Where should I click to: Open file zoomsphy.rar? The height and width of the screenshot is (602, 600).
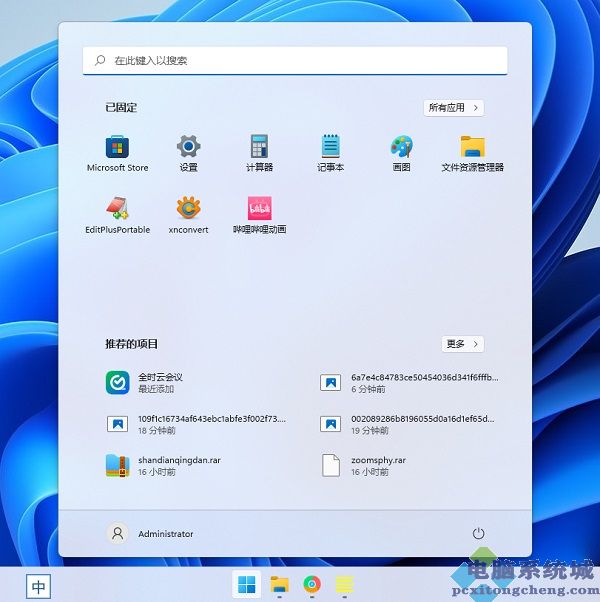tap(363, 465)
